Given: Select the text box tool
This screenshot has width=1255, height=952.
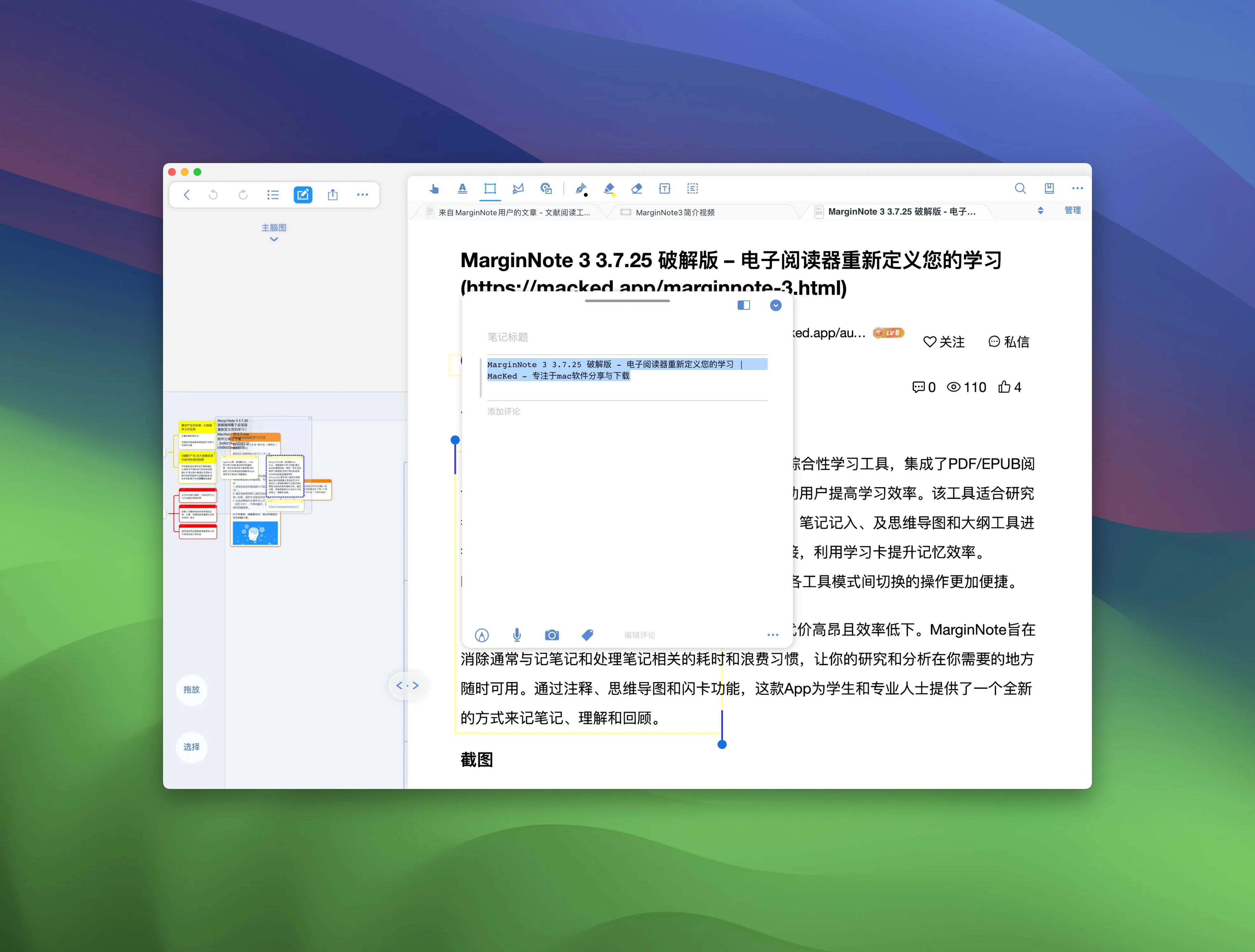Looking at the screenshot, I should tap(664, 189).
